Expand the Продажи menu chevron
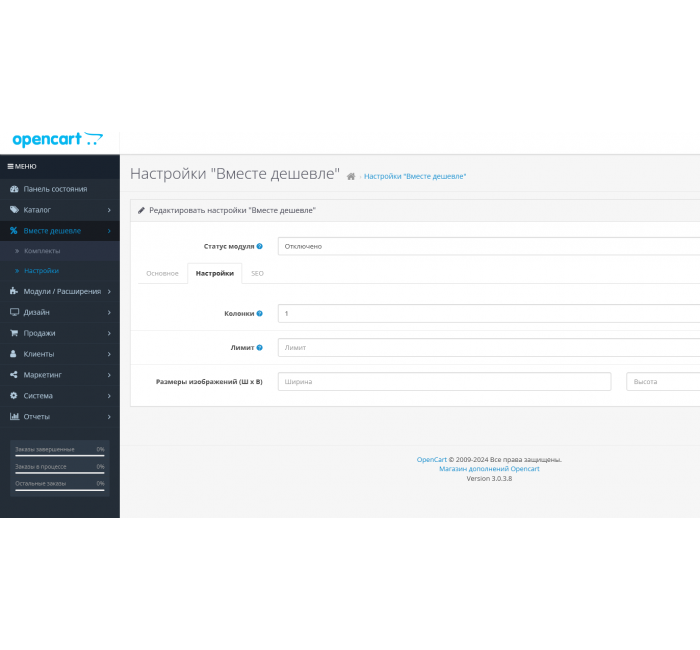The image size is (700, 650). pyautogui.click(x=109, y=333)
